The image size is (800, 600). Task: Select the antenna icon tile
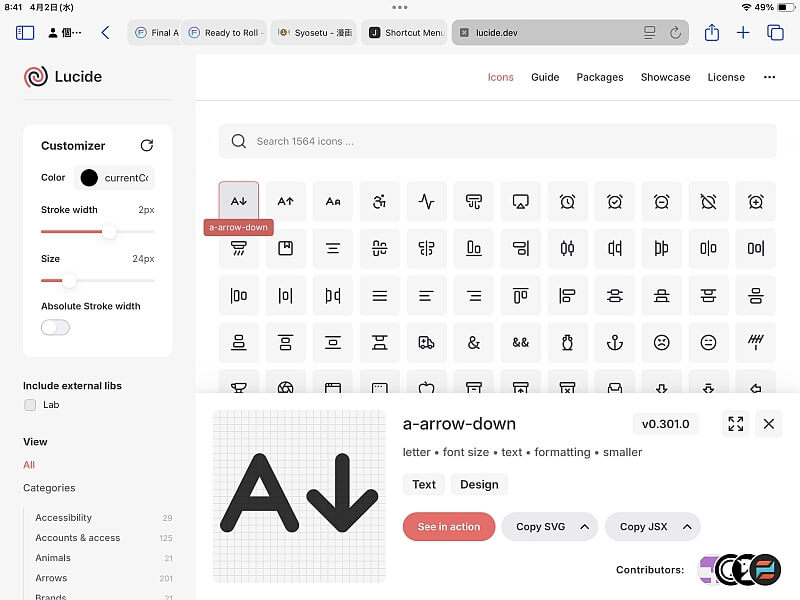click(756, 342)
